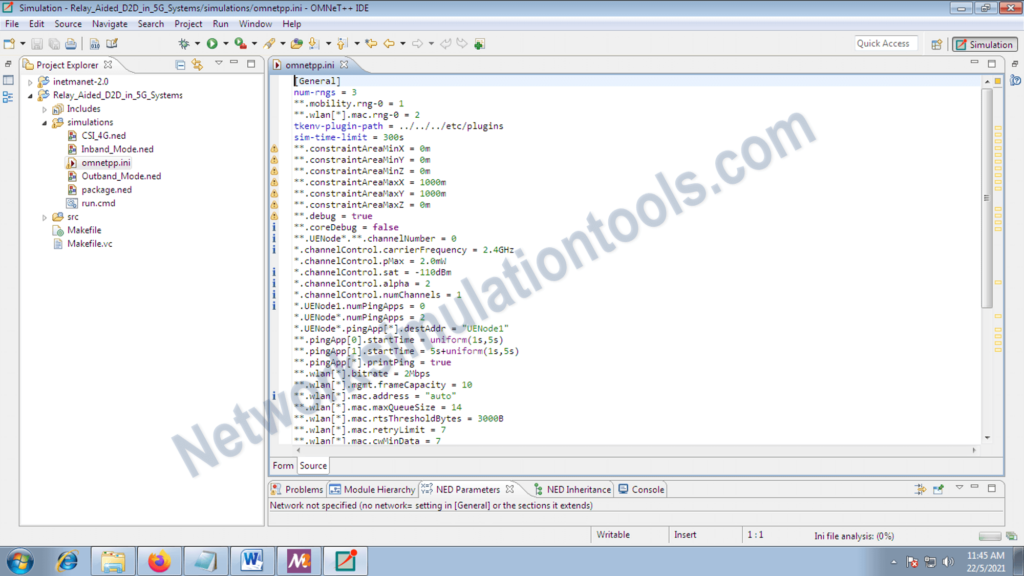Toggle the Simulation perspective button

coord(984,44)
